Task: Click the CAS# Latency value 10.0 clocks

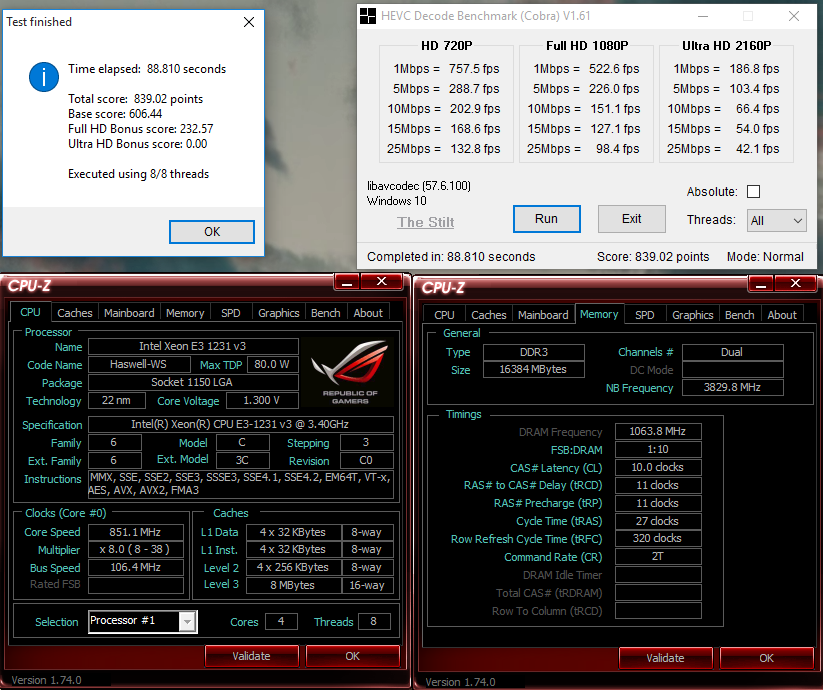Action: pyautogui.click(x=658, y=467)
